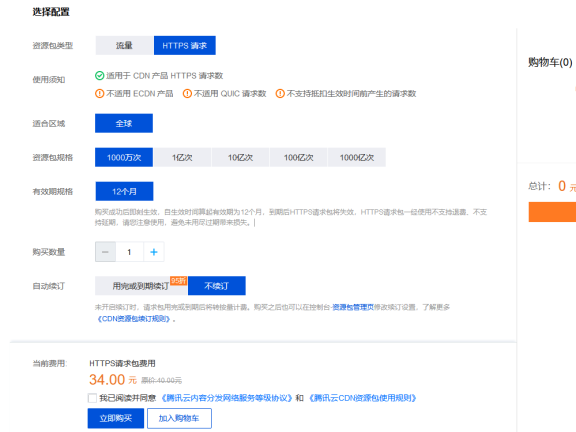Select the 流量 resource package type
Screen dimensions: 576x432
pyautogui.click(x=124, y=46)
